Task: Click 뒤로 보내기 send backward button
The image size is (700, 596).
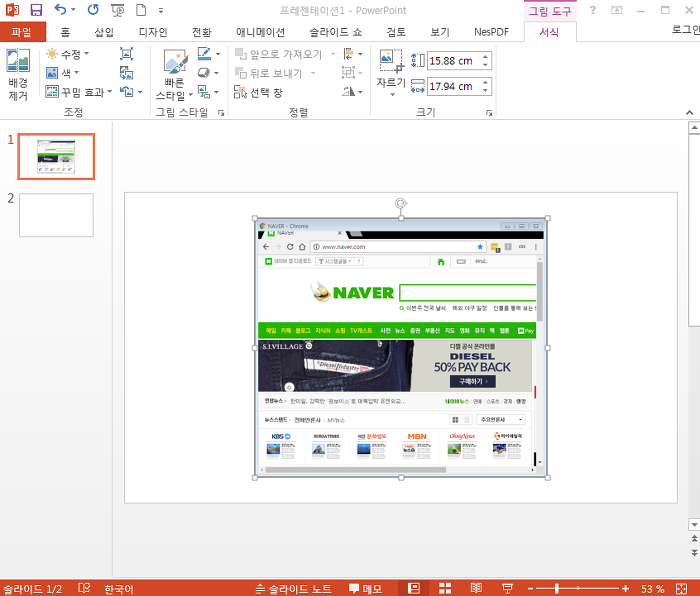Action: 269,73
